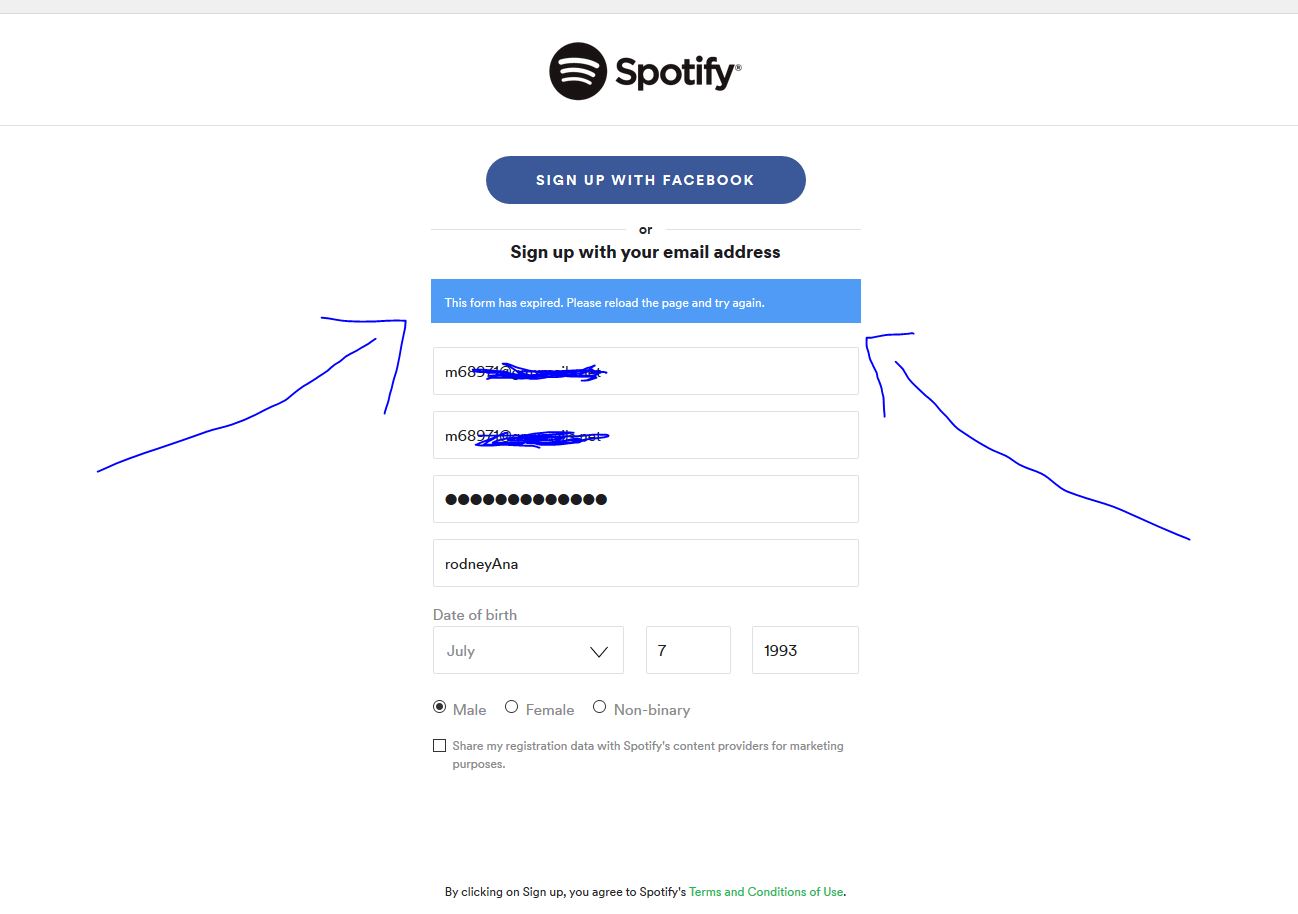The width and height of the screenshot is (1298, 914).
Task: Click the Date of birth label
Action: pyautogui.click(x=475, y=615)
